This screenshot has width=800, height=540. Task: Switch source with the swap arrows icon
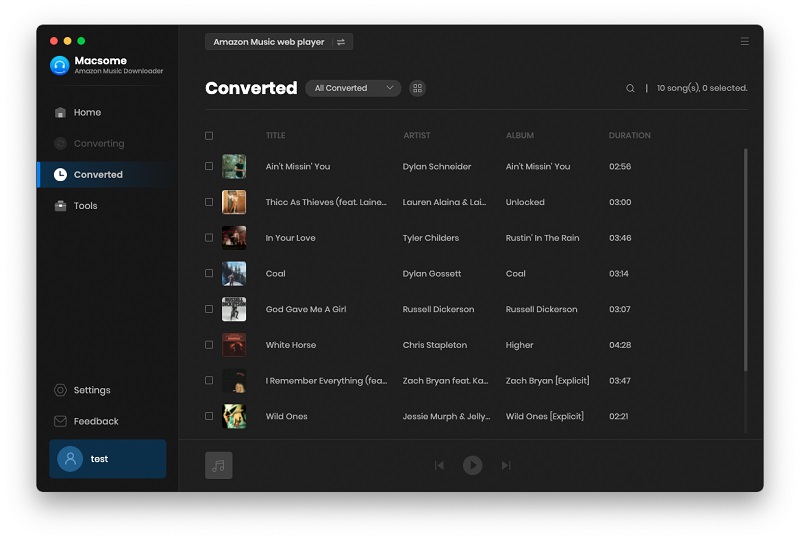[x=341, y=42]
